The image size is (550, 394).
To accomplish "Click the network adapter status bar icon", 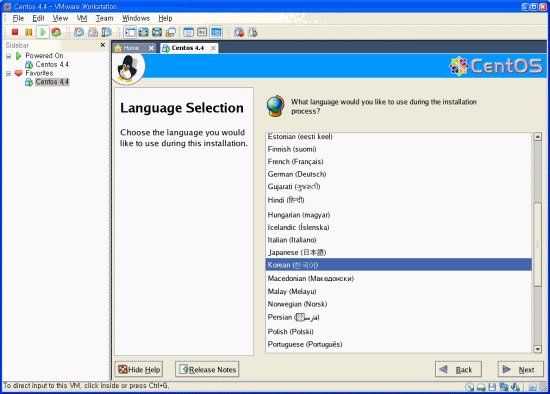I will tap(504, 387).
